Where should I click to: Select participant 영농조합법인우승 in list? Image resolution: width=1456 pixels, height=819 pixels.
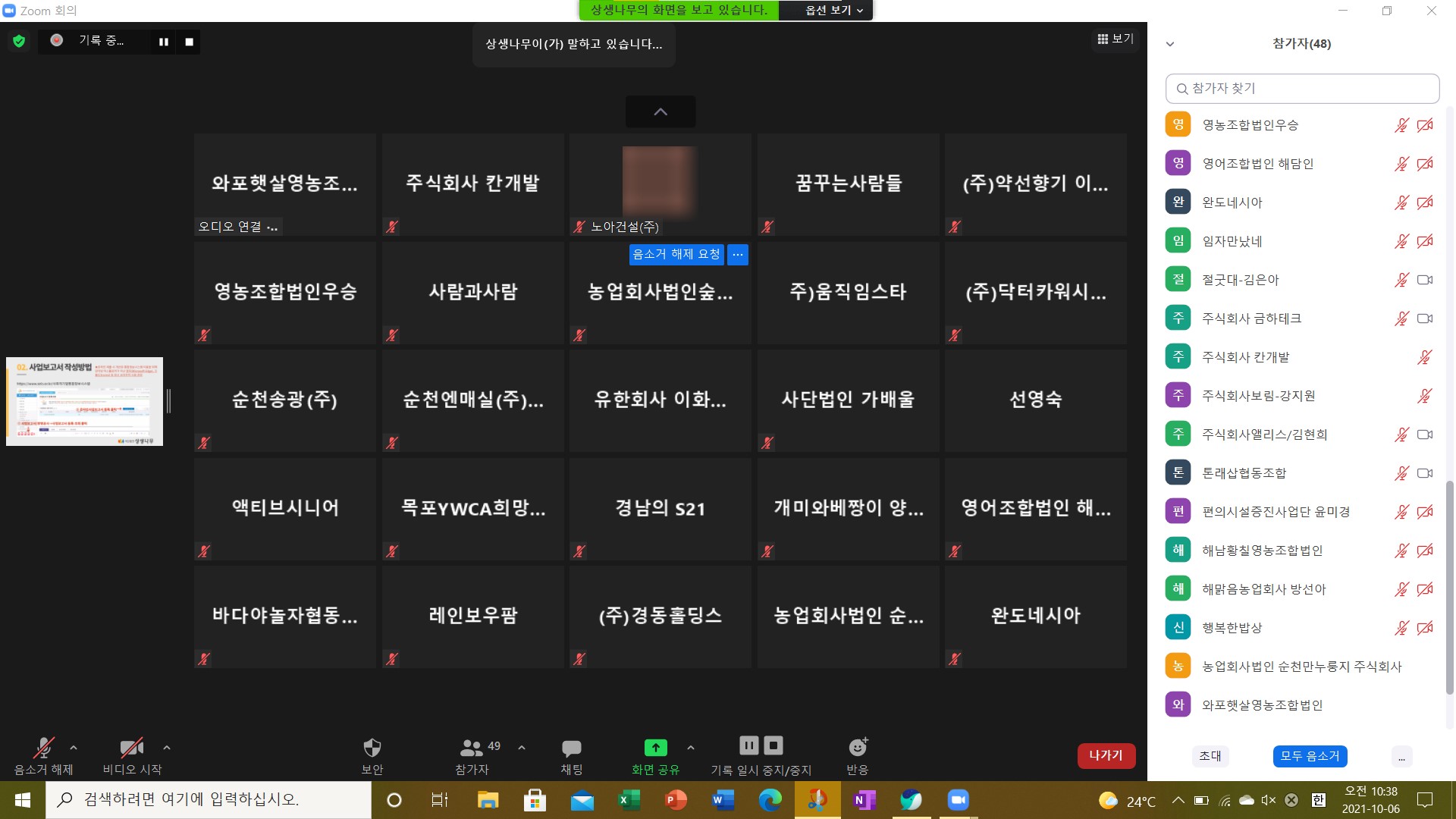pyautogui.click(x=1302, y=125)
